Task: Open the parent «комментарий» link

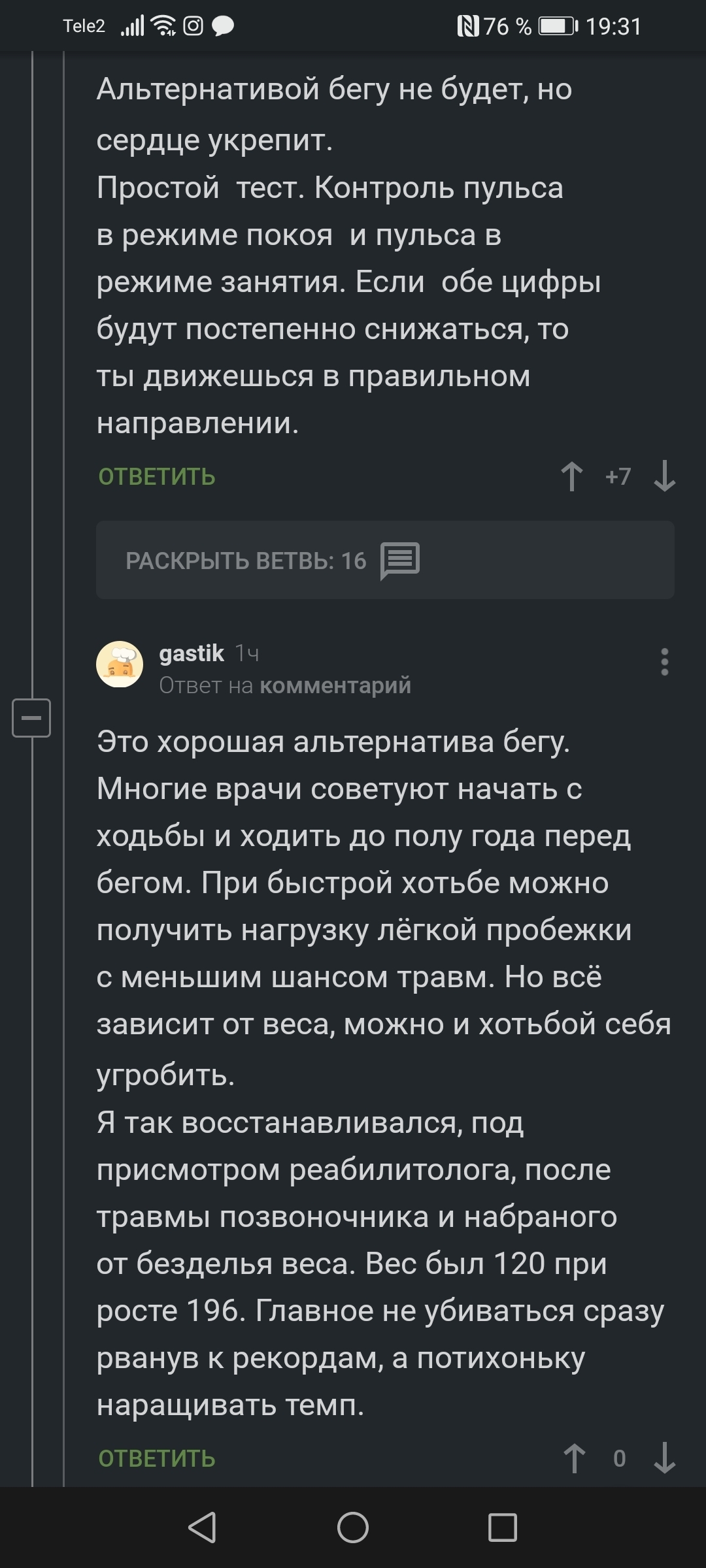Action: coord(335,685)
